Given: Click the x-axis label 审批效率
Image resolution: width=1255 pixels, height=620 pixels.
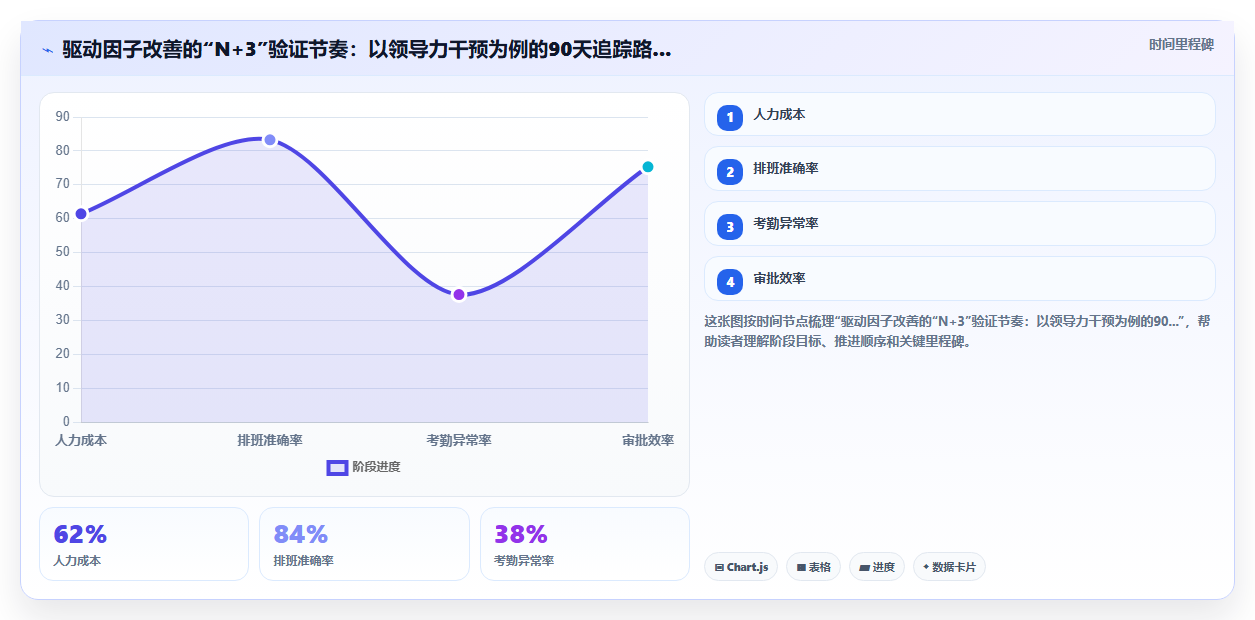Looking at the screenshot, I should [x=648, y=441].
